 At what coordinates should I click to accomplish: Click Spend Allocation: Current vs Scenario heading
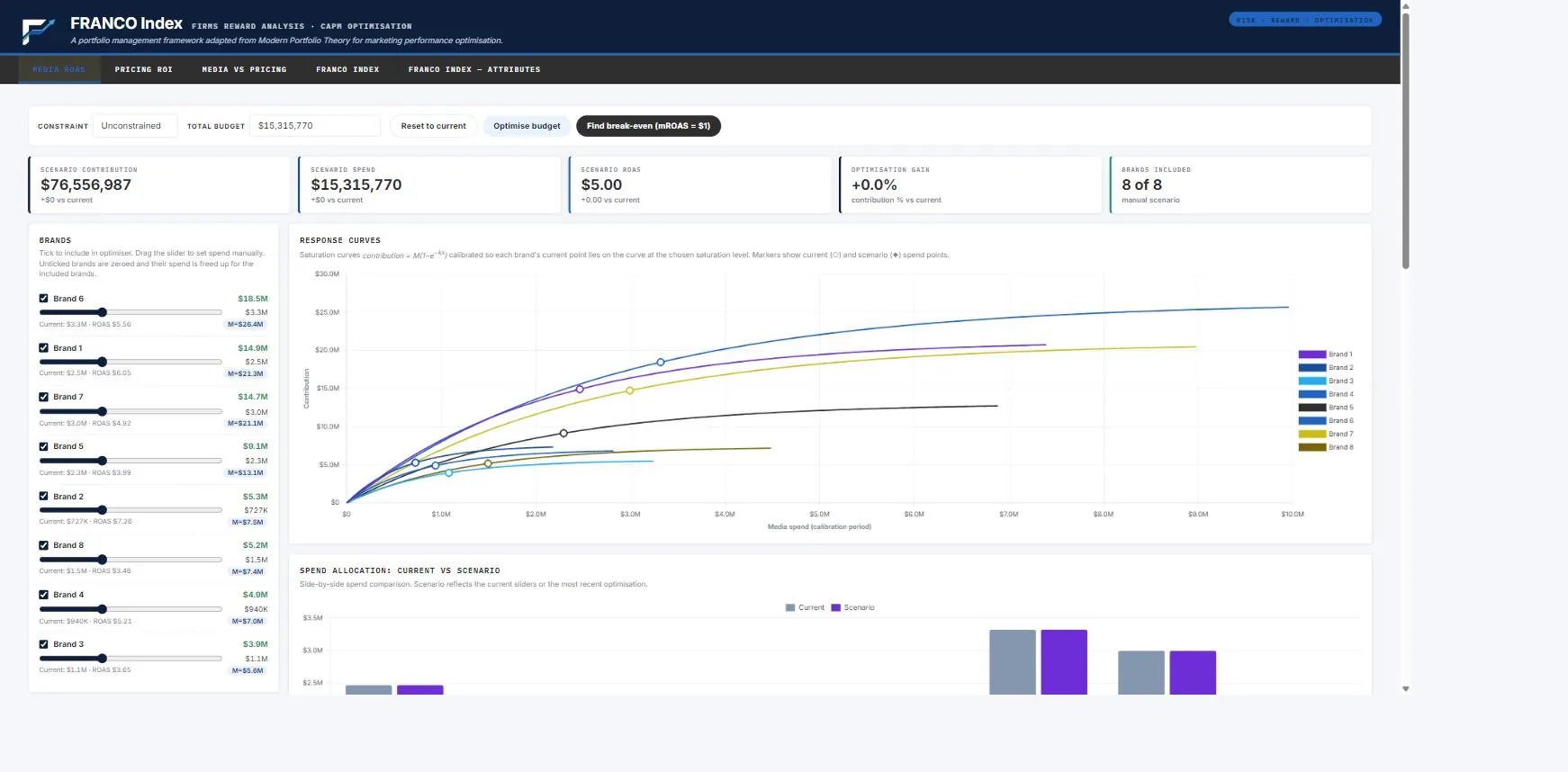[x=400, y=570]
